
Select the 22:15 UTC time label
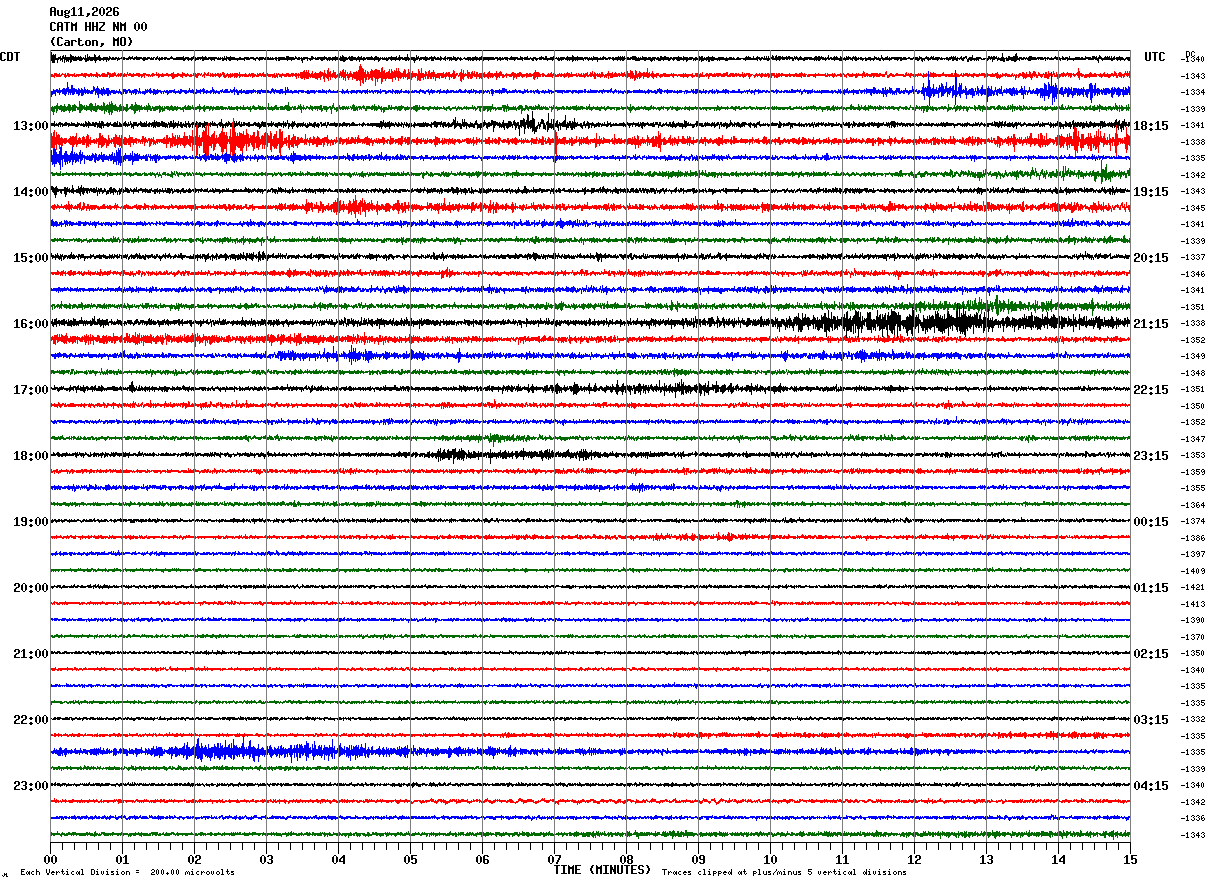click(x=1151, y=389)
